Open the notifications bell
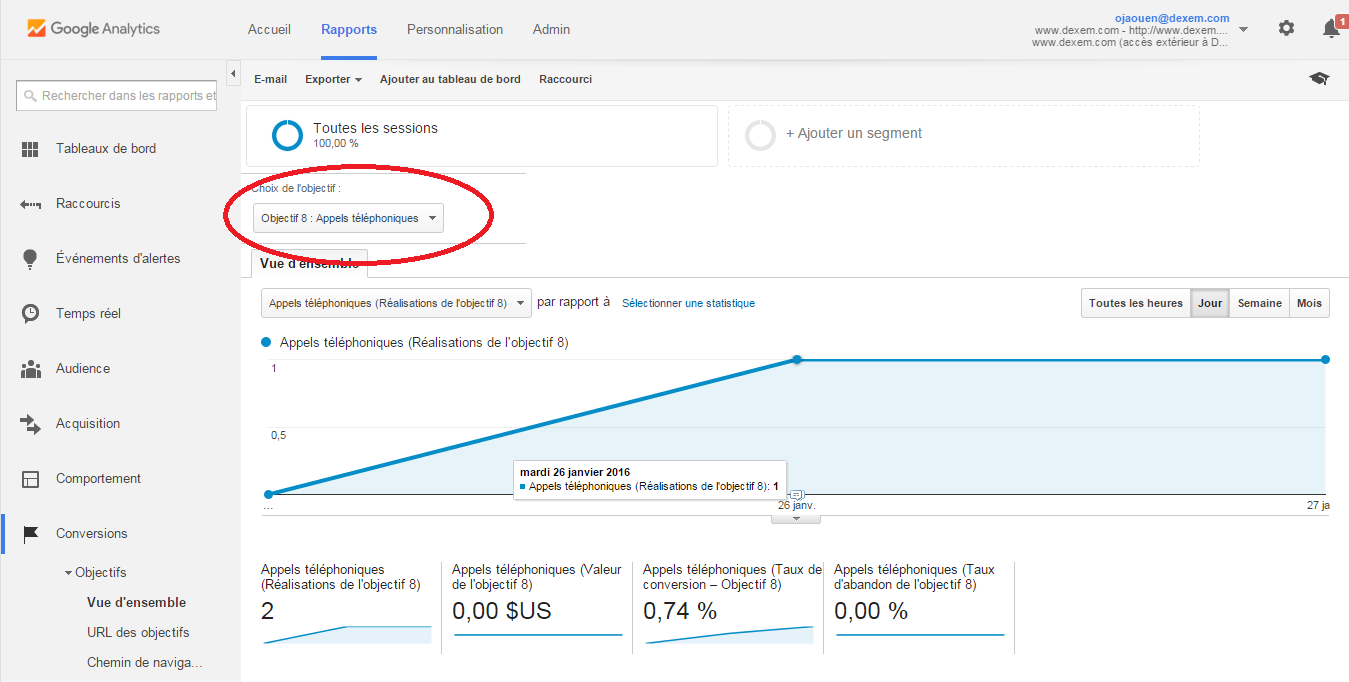The height and width of the screenshot is (682, 1349). [1330, 28]
